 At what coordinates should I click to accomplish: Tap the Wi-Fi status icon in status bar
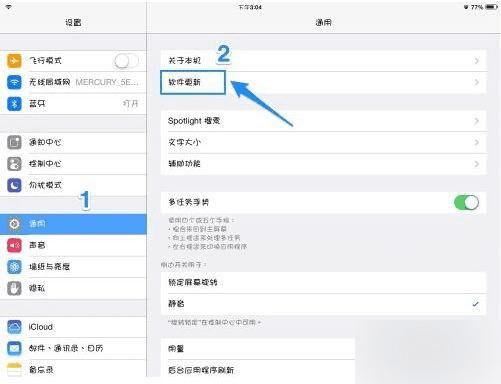coord(8,7)
